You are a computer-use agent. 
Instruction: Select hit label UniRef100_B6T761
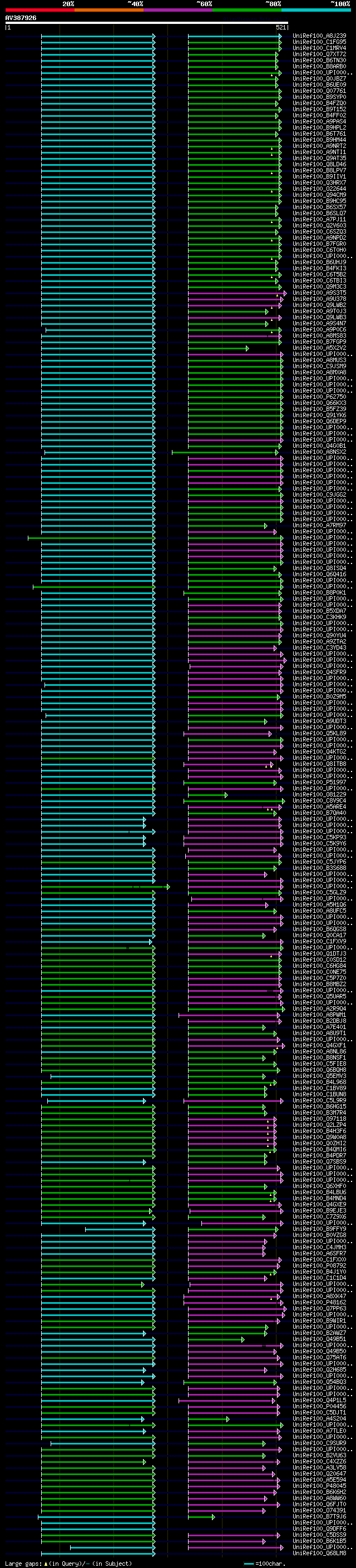(x=319, y=134)
